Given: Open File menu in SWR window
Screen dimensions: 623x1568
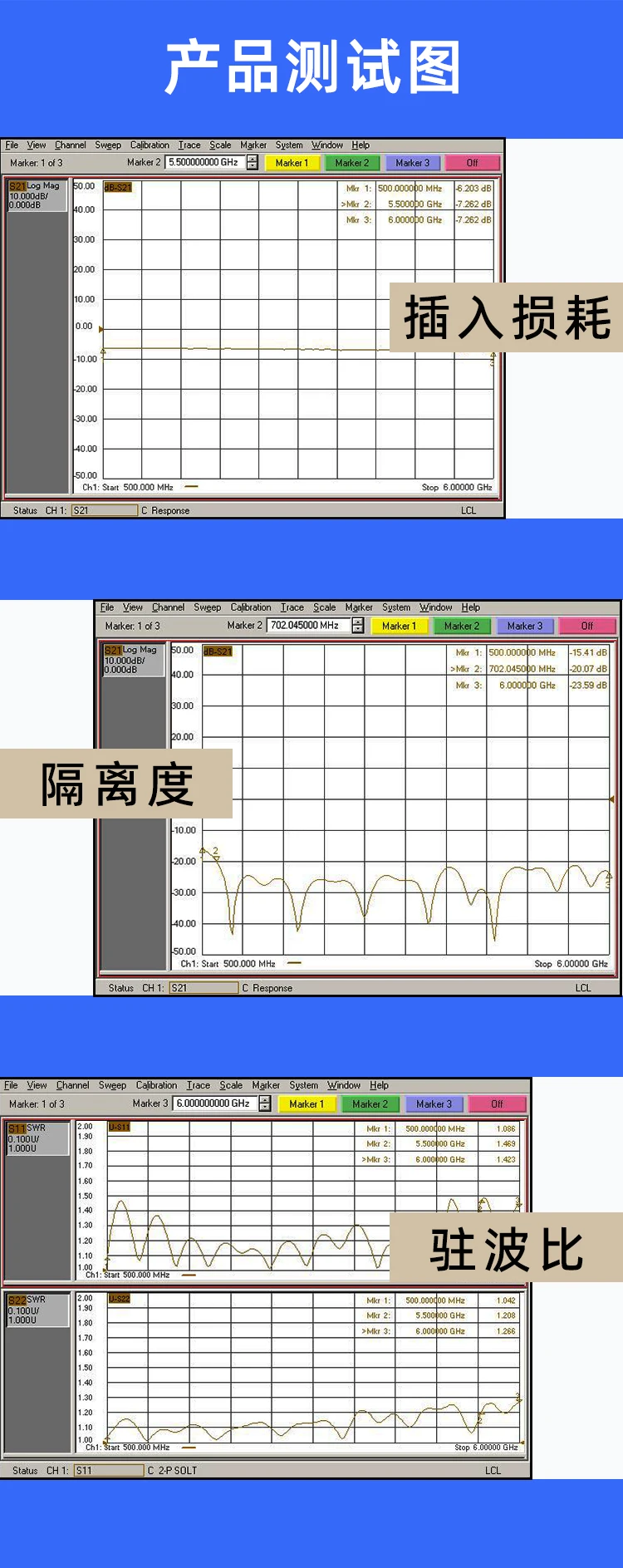Looking at the screenshot, I should [x=11, y=1085].
